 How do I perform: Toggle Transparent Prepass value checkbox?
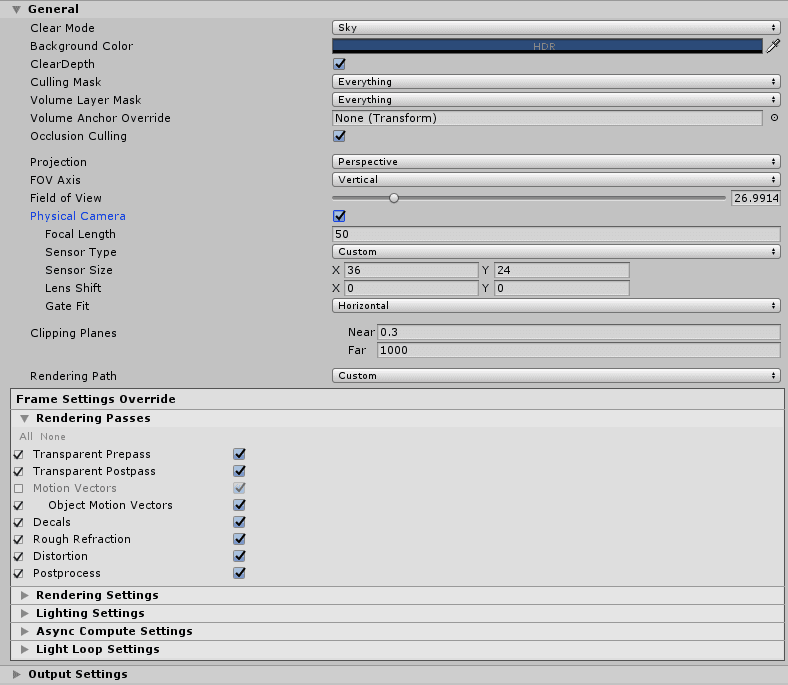pyautogui.click(x=239, y=454)
